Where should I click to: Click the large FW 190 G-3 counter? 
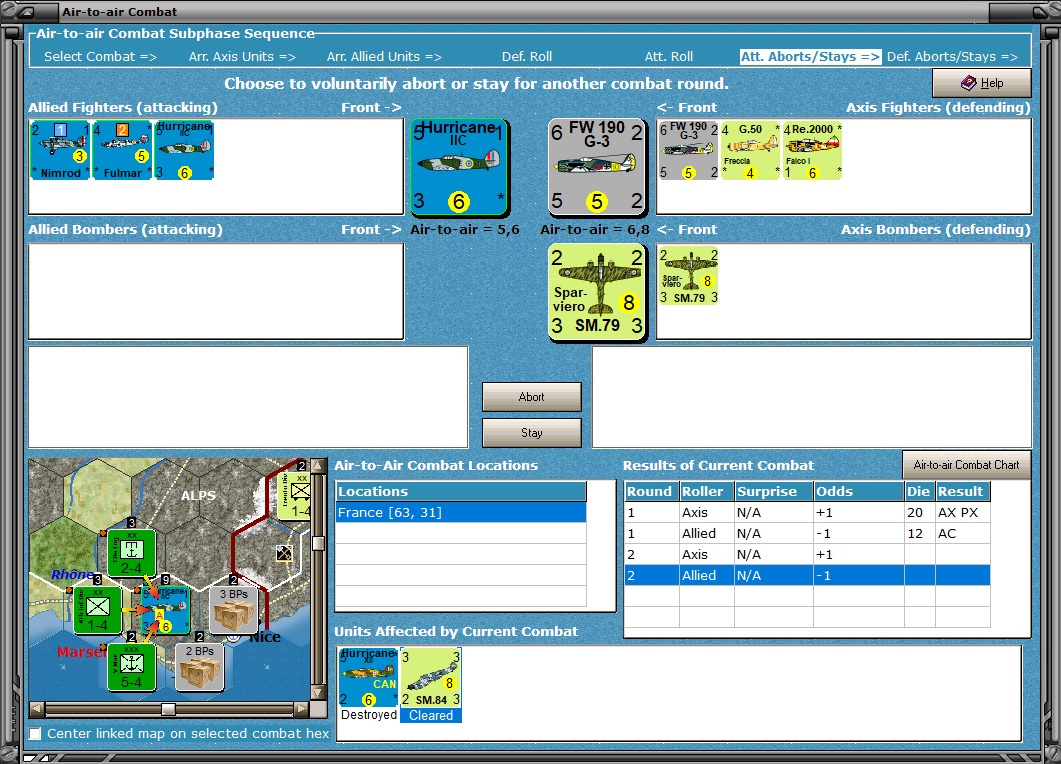(597, 167)
